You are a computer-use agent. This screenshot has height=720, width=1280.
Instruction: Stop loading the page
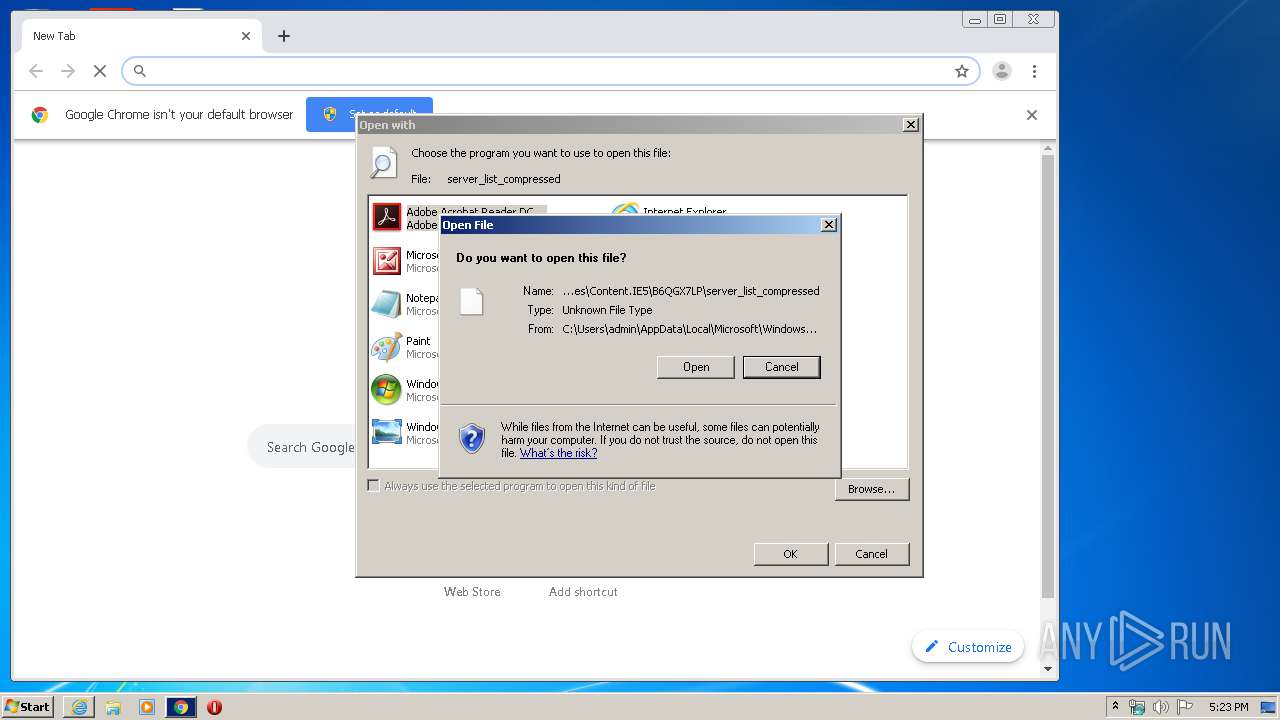click(x=100, y=71)
